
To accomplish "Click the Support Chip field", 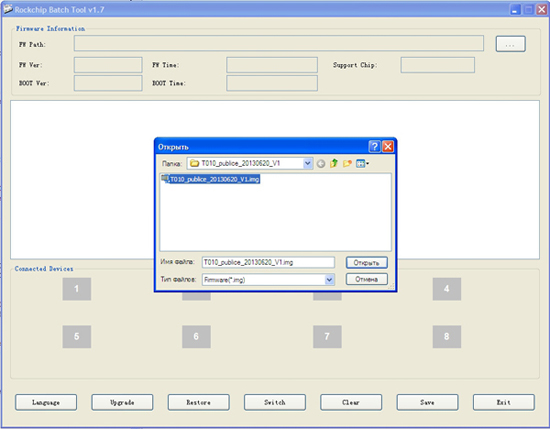I will point(438,65).
